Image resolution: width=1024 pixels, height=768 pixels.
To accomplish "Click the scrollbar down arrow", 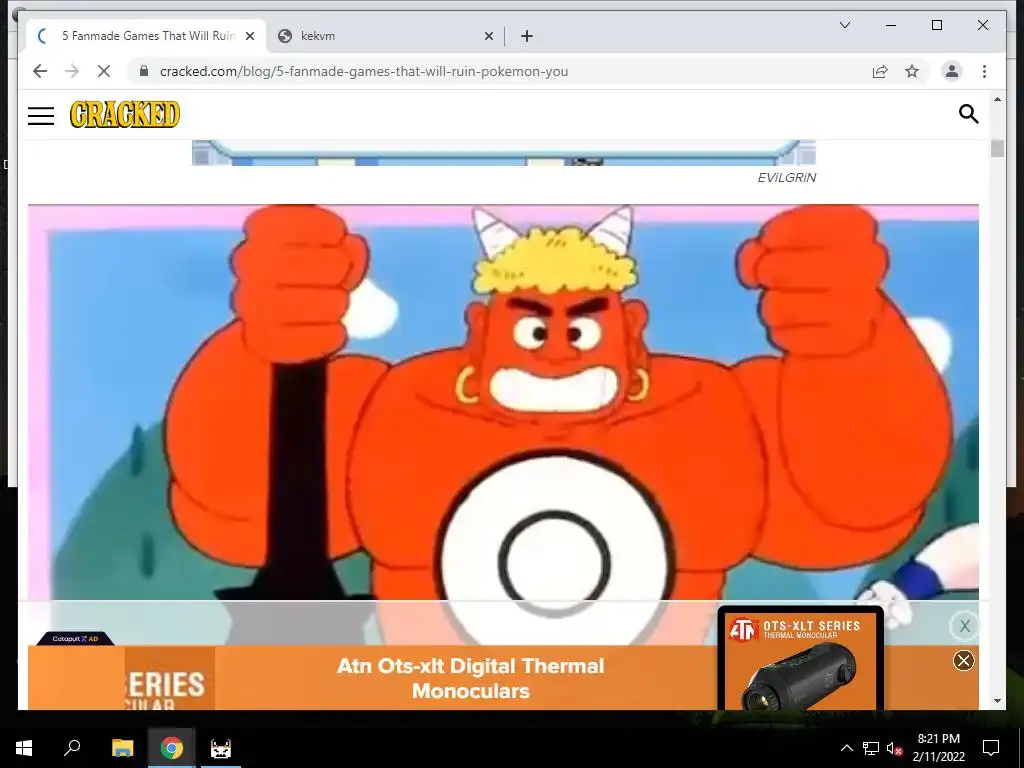I will pos(997,701).
